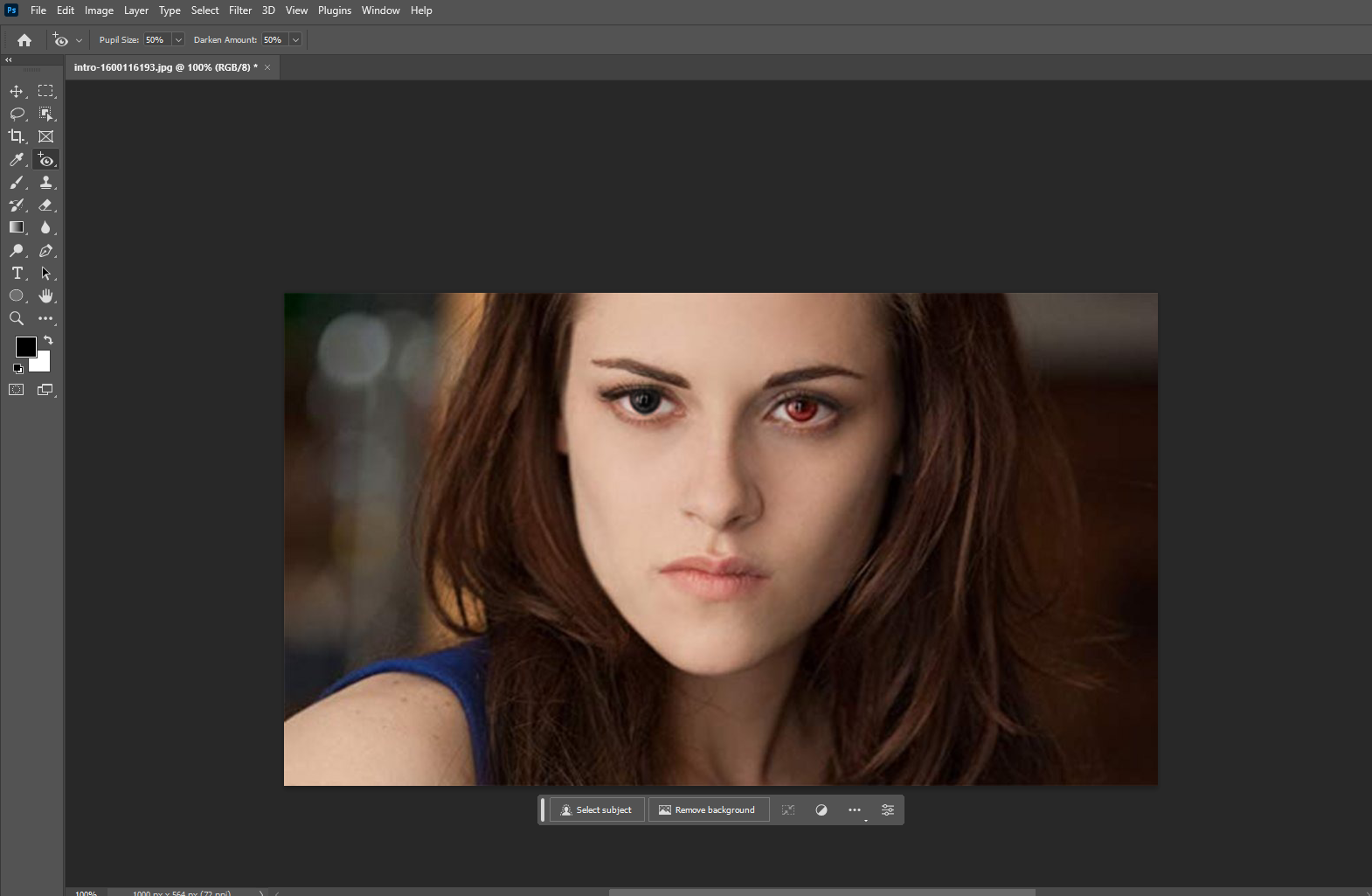This screenshot has height=896, width=1372.
Task: Switch to intro-1600116193.jpg document tab
Action: [165, 67]
